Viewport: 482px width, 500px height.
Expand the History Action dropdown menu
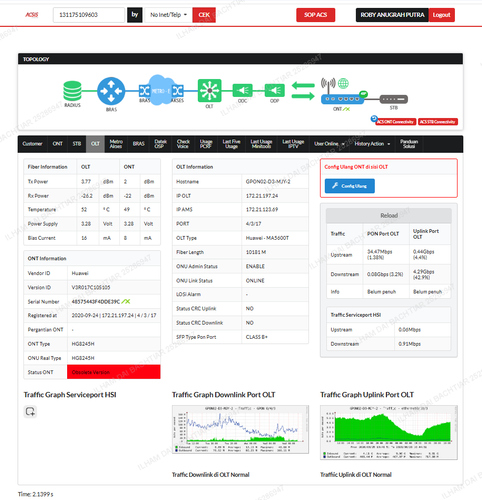click(x=372, y=144)
